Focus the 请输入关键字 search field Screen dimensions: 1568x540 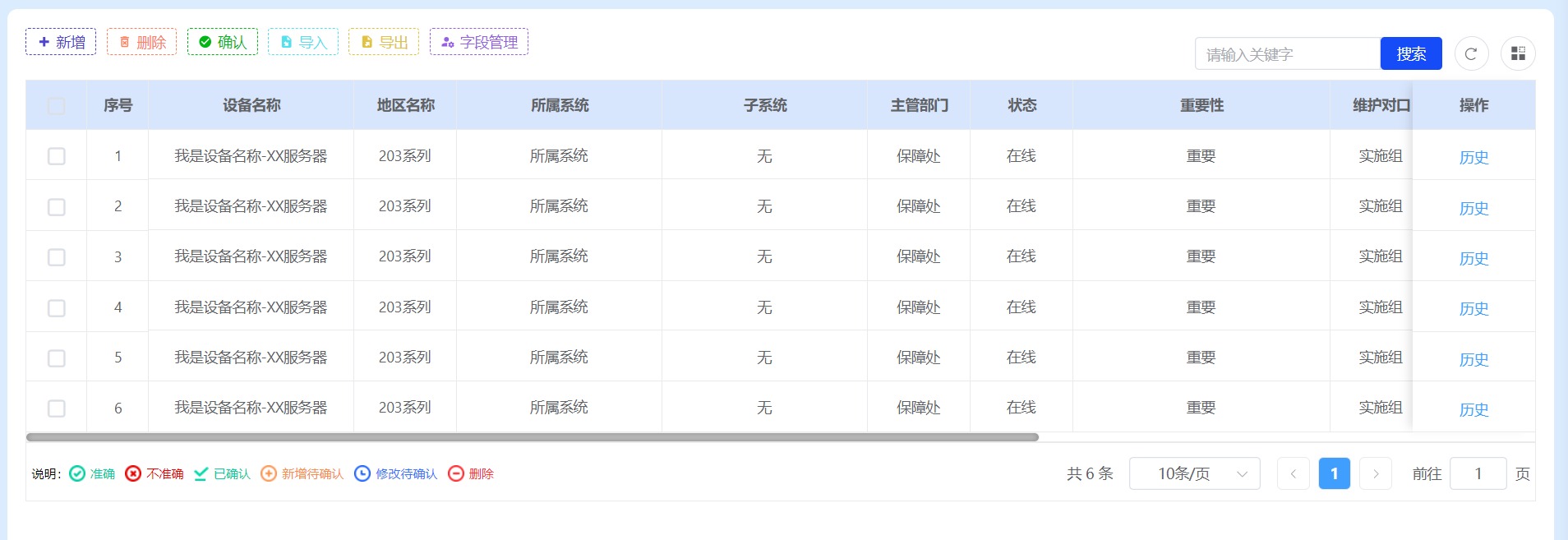coord(1288,53)
